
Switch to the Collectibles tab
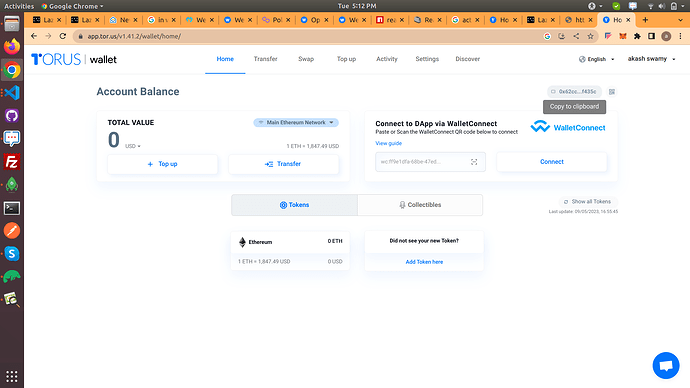pos(420,205)
